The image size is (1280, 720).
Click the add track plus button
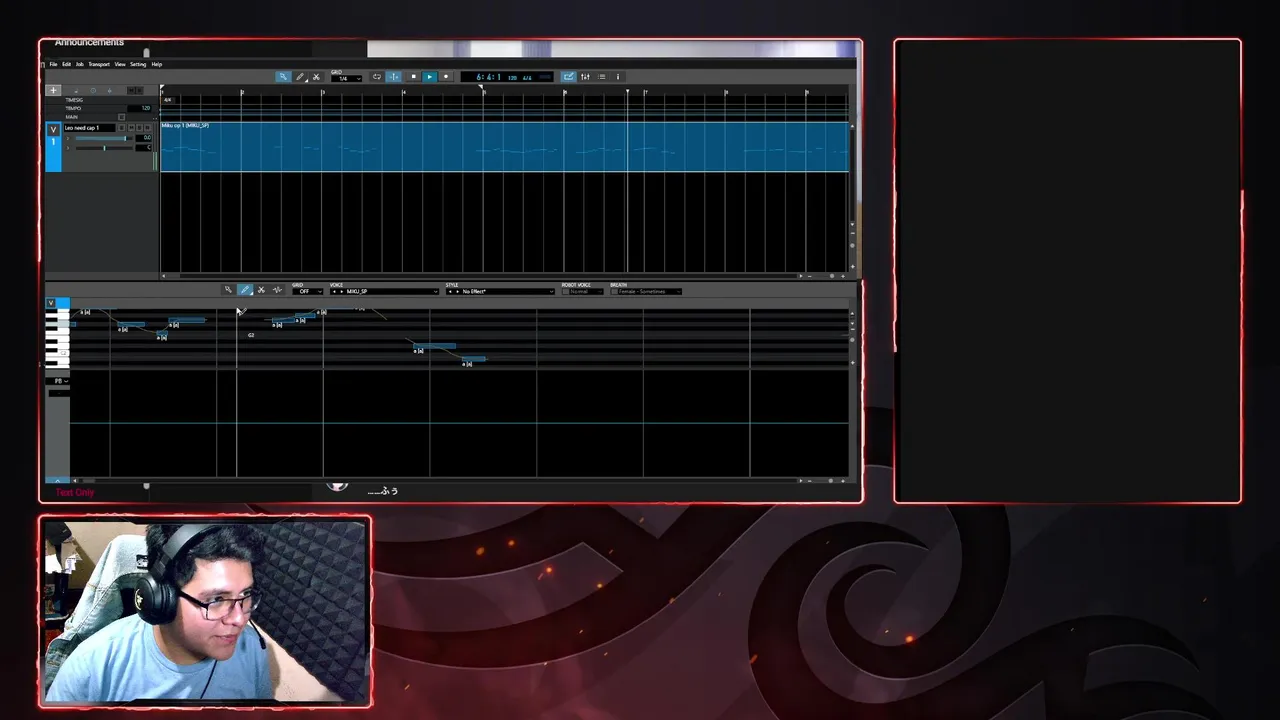pyautogui.click(x=53, y=90)
